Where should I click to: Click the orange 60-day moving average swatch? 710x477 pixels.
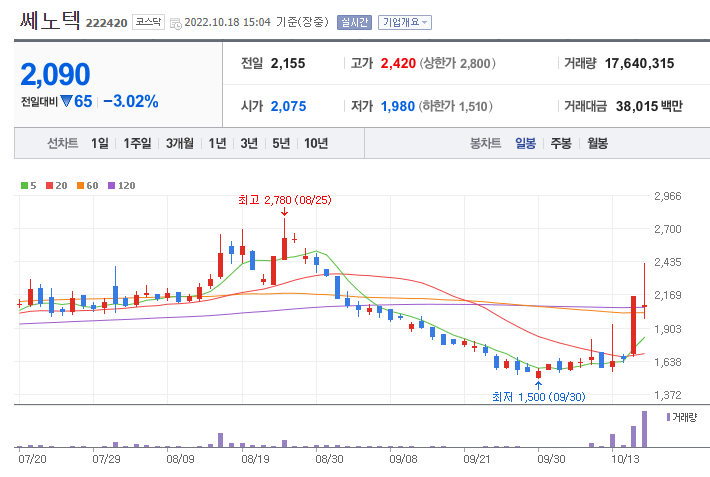coord(80,185)
